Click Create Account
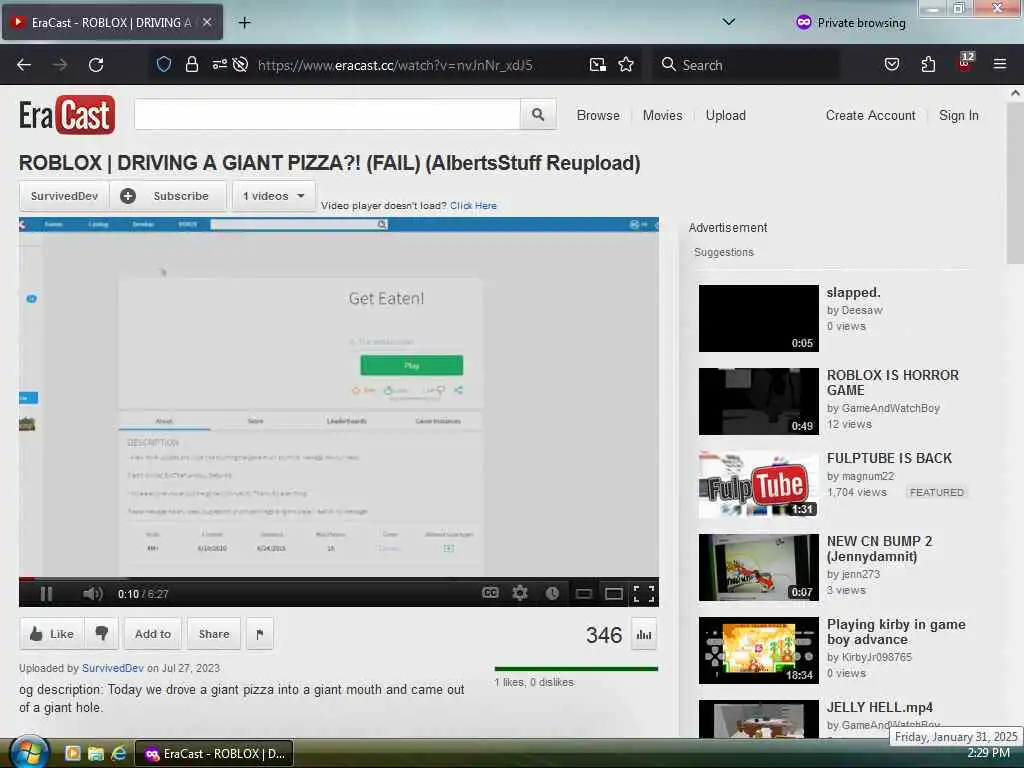The height and width of the screenshot is (768, 1024). [x=871, y=116]
